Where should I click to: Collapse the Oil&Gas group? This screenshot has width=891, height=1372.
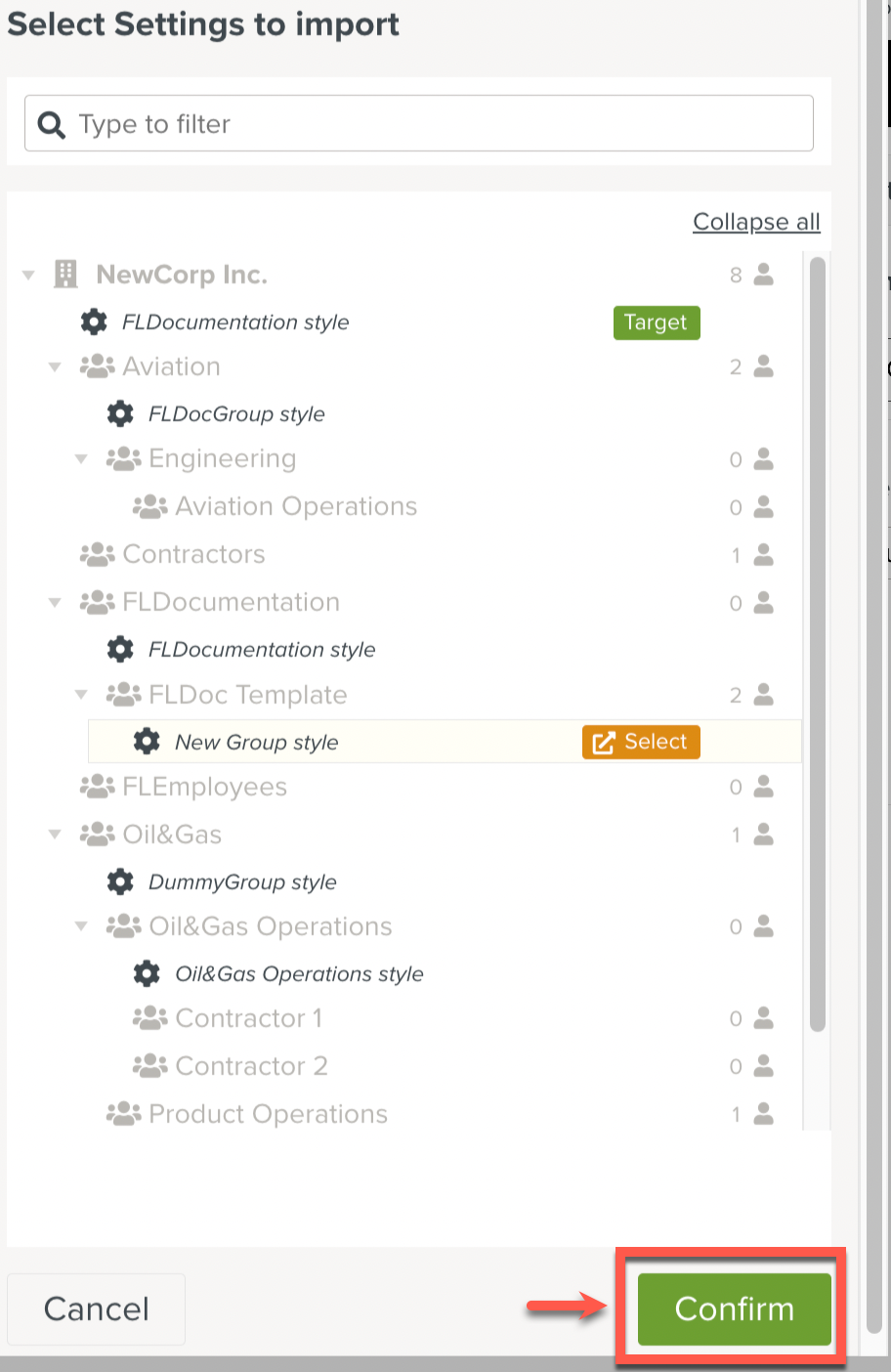coord(55,835)
